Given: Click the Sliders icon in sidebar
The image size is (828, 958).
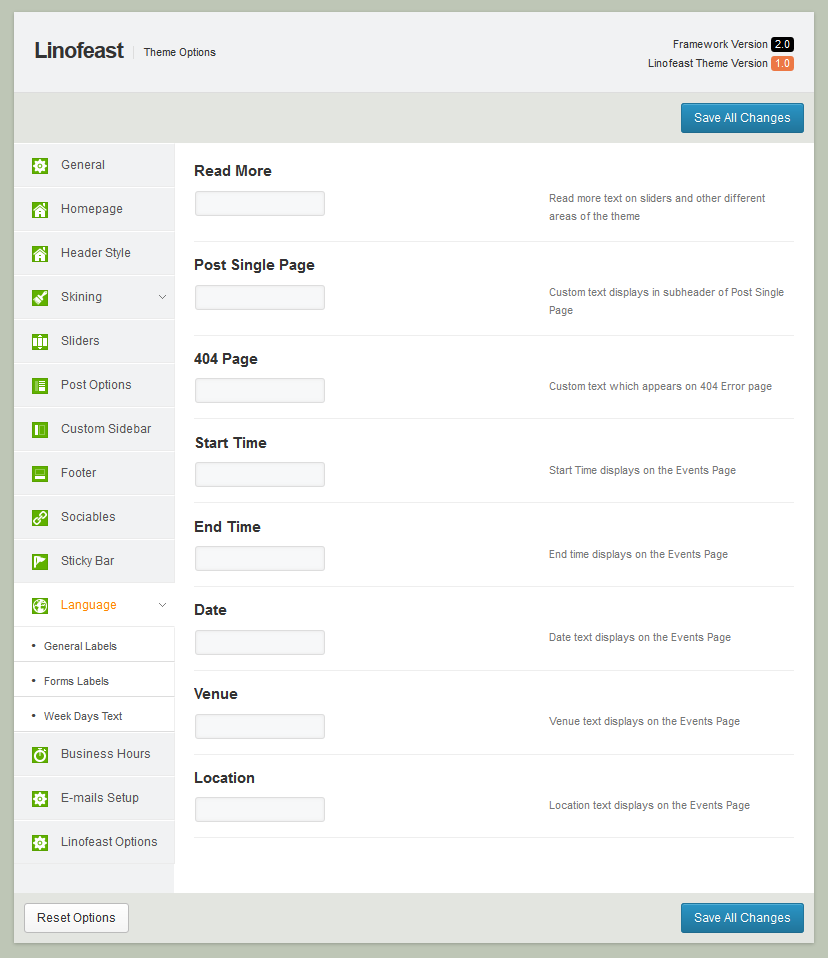Looking at the screenshot, I should pyautogui.click(x=40, y=341).
